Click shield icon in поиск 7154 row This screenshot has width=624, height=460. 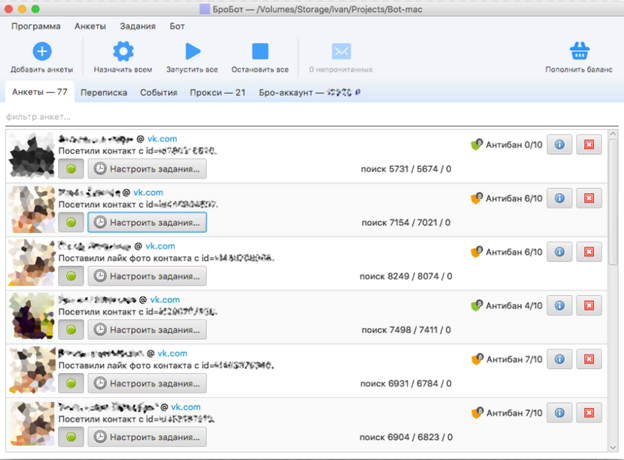coord(476,198)
